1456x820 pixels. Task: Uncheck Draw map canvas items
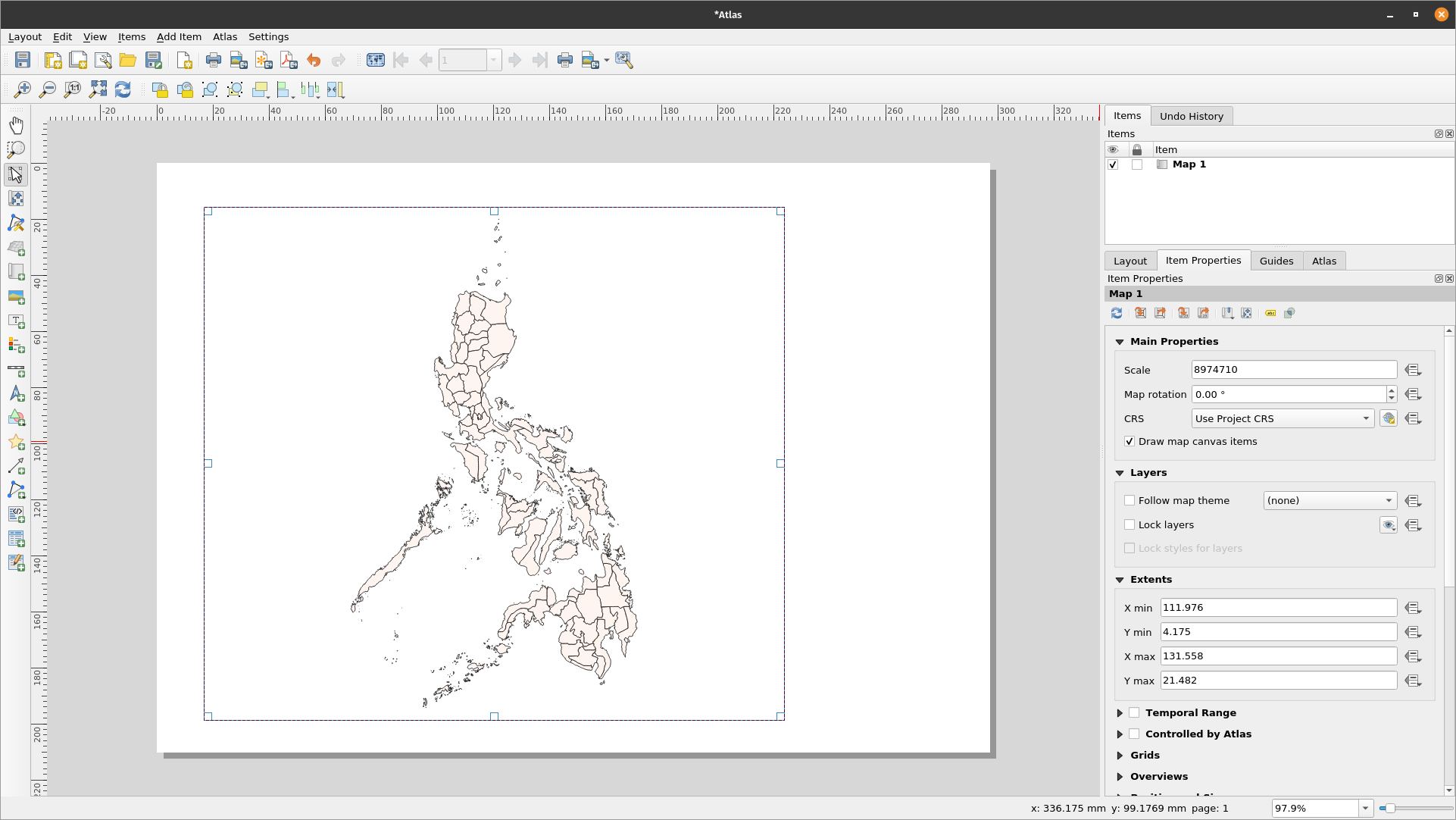click(x=1129, y=441)
